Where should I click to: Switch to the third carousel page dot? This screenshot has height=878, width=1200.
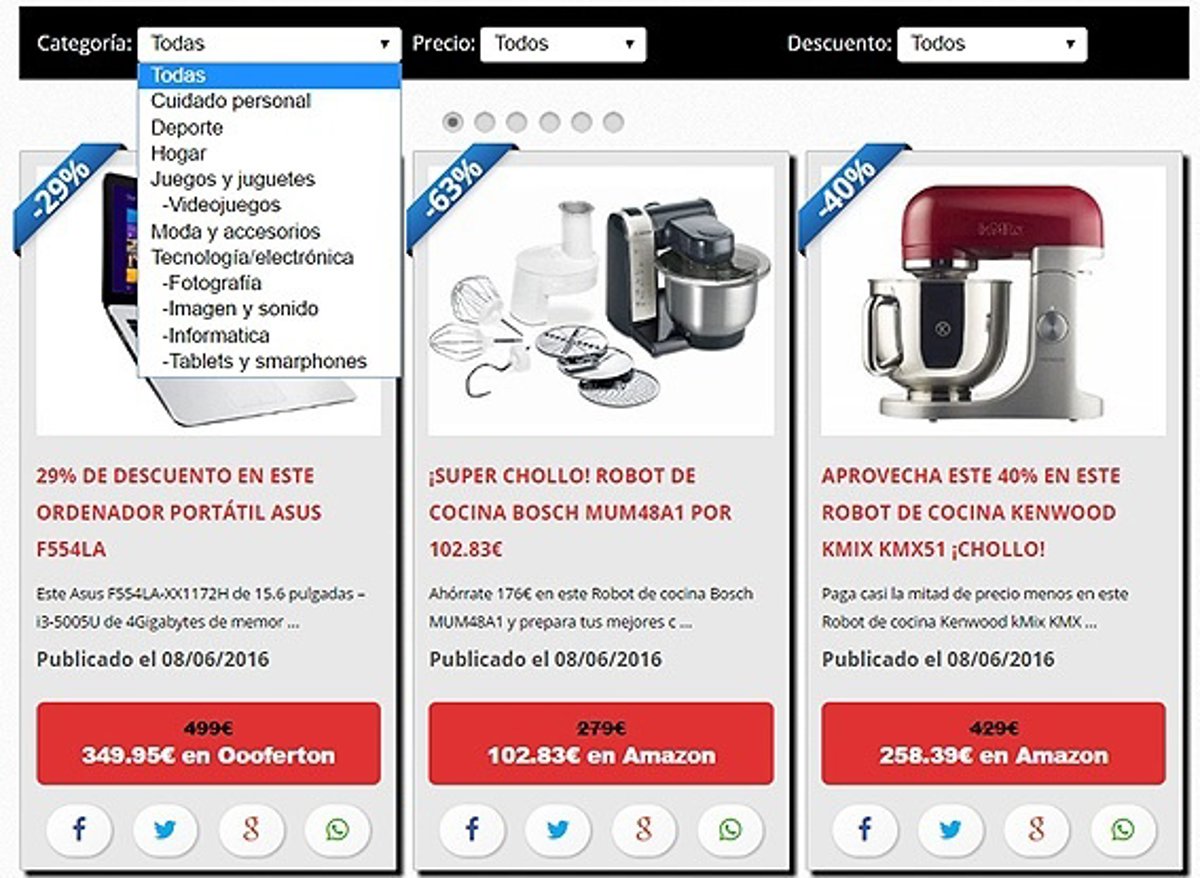(517, 122)
